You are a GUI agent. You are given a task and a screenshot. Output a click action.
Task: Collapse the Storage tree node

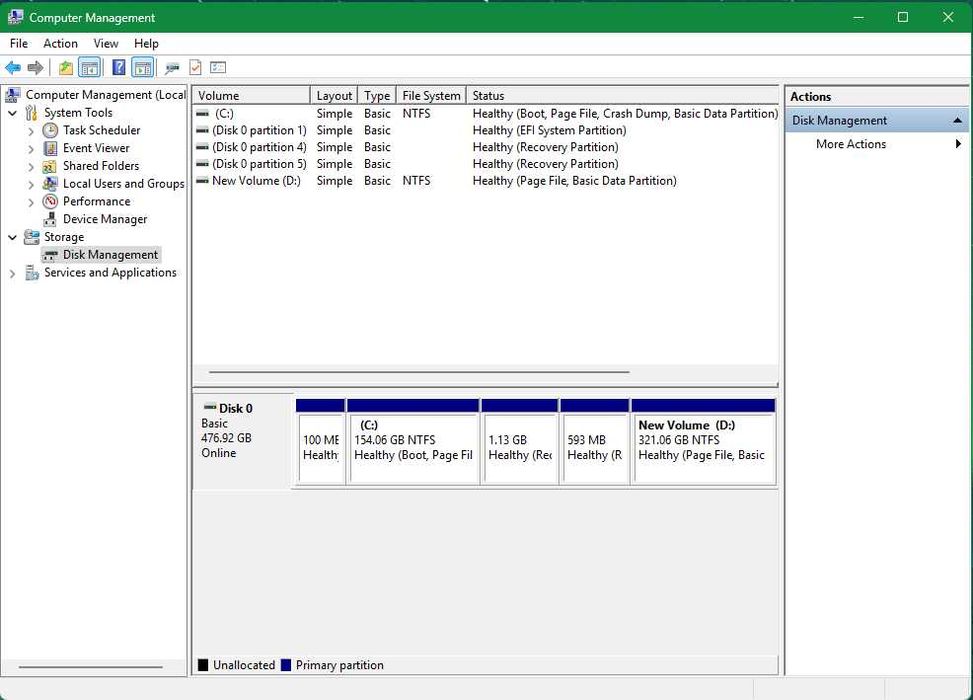click(x=12, y=237)
